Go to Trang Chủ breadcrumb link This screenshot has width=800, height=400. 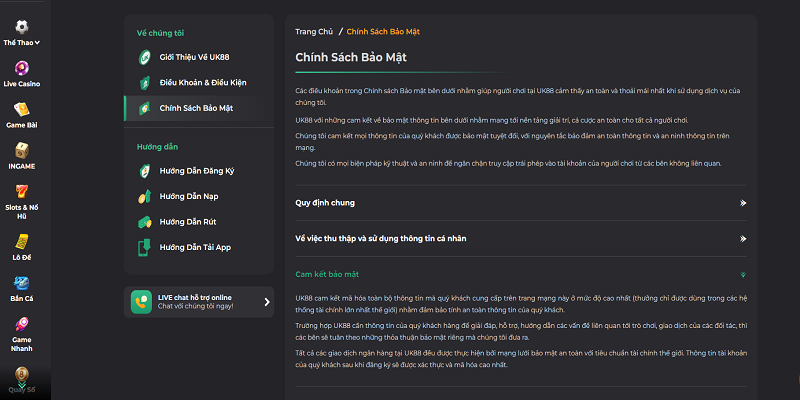pos(314,32)
